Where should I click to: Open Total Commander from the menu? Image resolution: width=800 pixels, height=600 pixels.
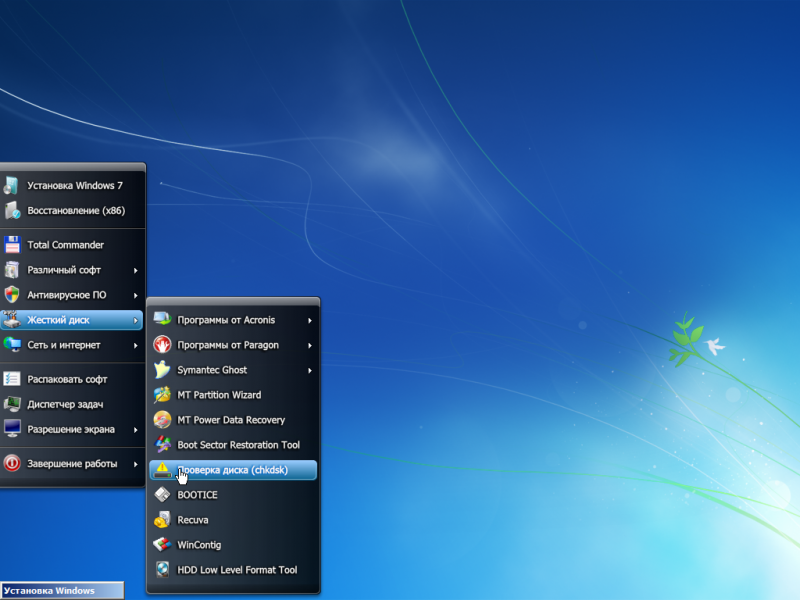(72, 245)
